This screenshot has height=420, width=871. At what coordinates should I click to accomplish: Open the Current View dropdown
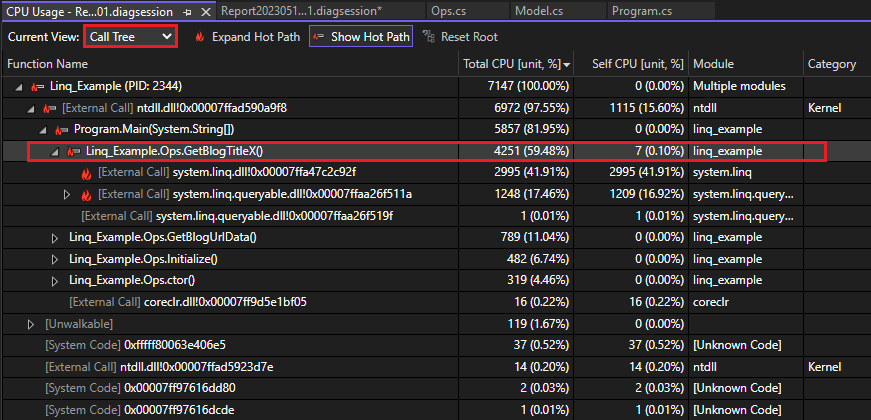(x=130, y=37)
